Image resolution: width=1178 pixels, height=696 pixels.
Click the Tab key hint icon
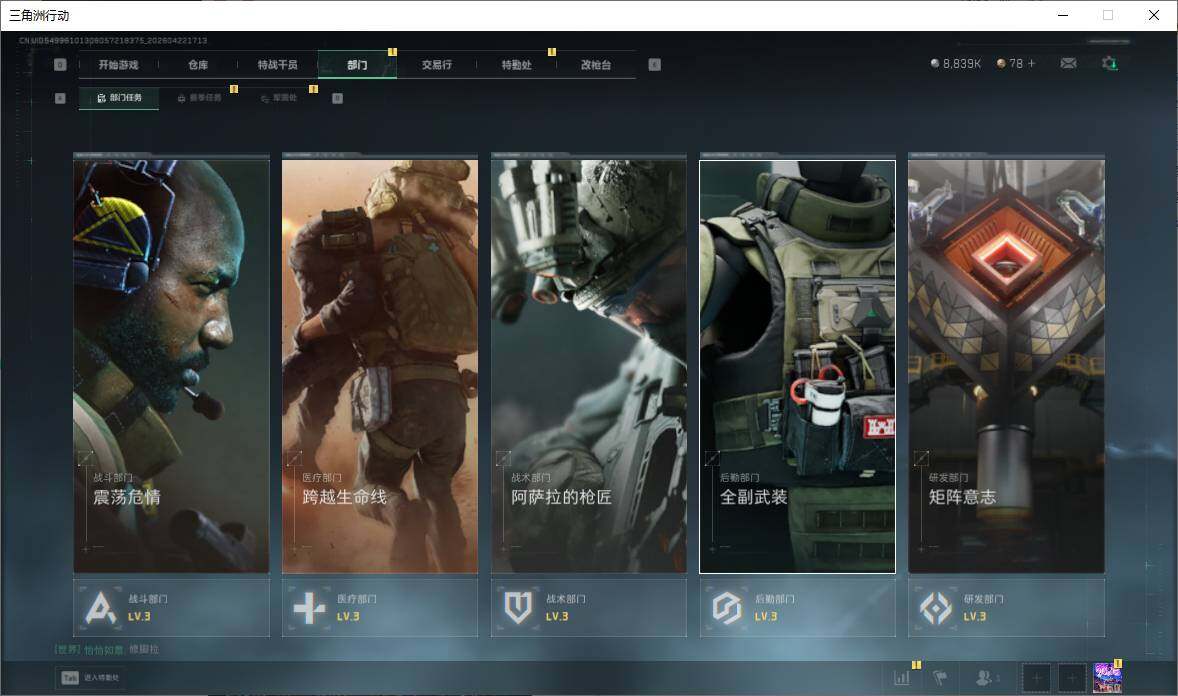(70, 678)
